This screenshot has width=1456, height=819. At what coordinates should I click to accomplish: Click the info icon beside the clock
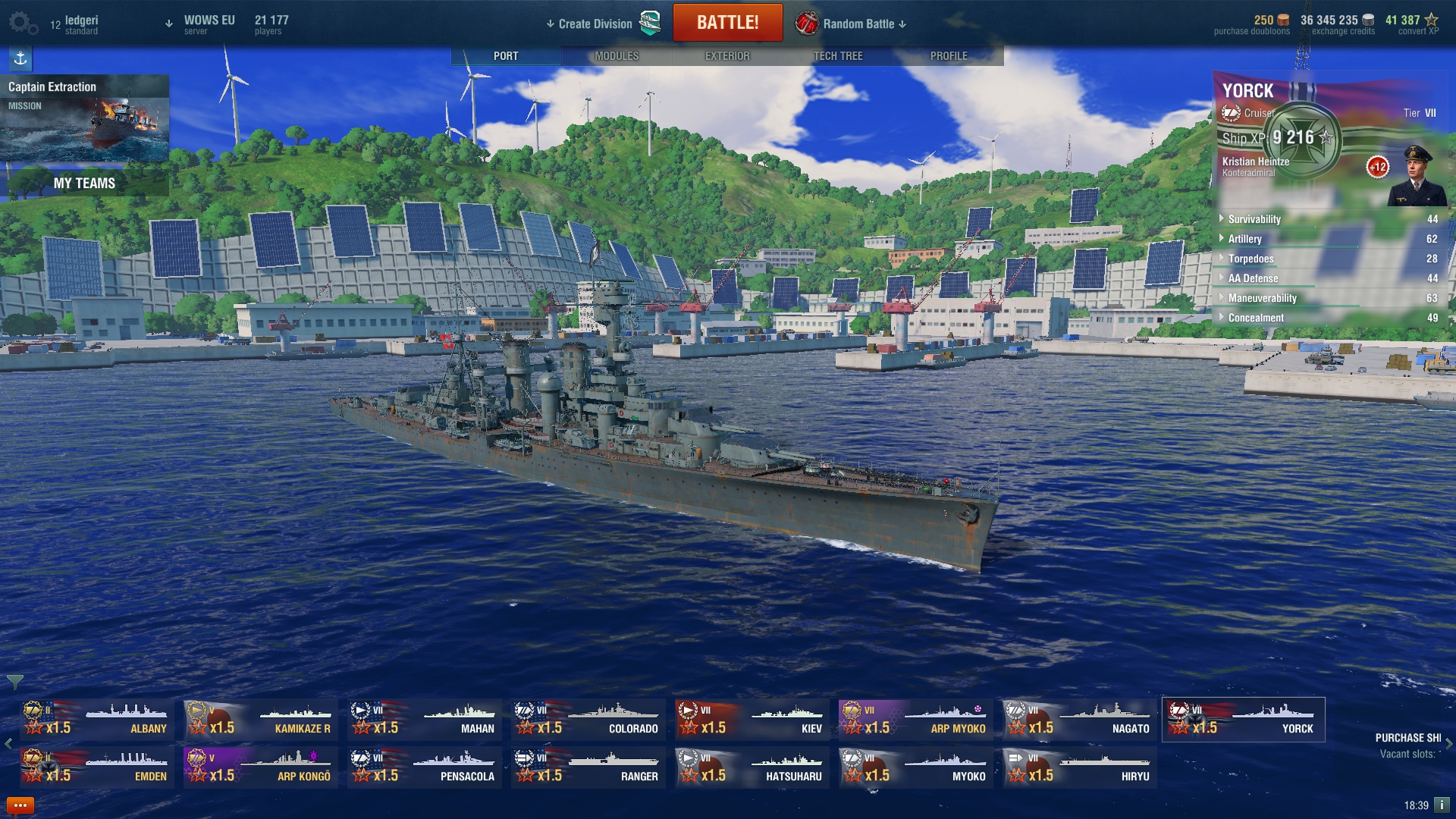tap(1442, 805)
